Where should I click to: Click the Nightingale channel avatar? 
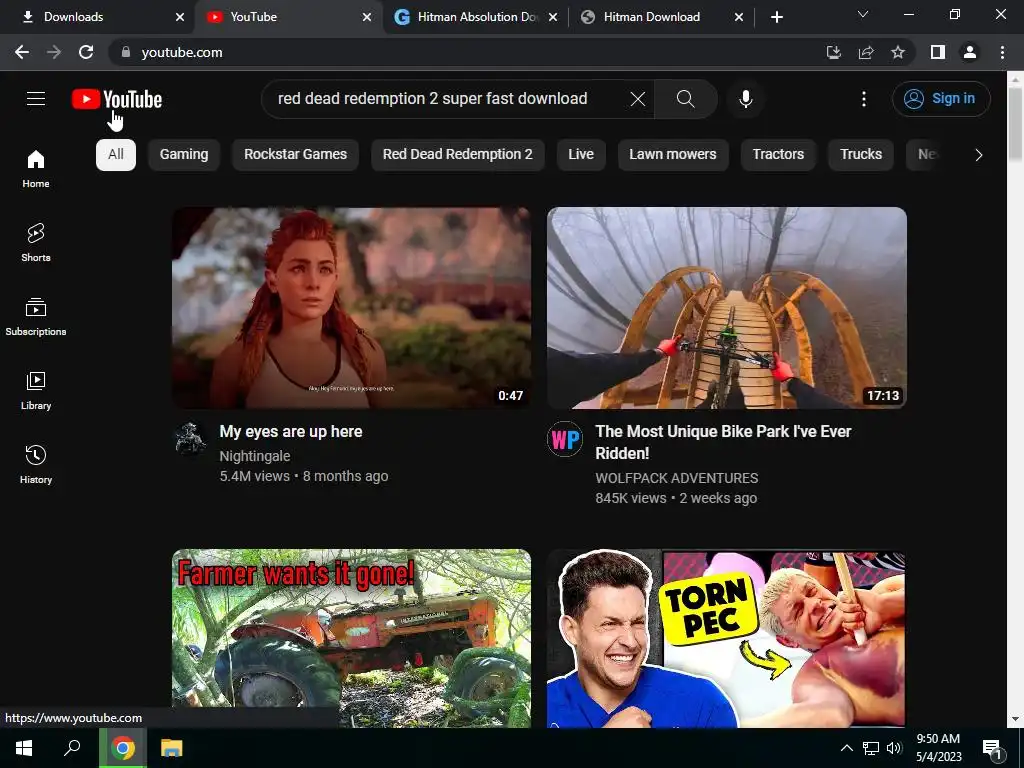click(191, 438)
